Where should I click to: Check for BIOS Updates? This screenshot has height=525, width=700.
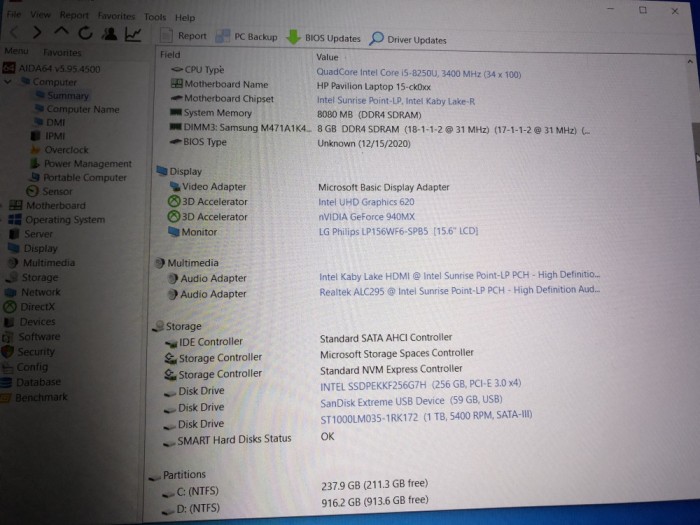(323, 38)
